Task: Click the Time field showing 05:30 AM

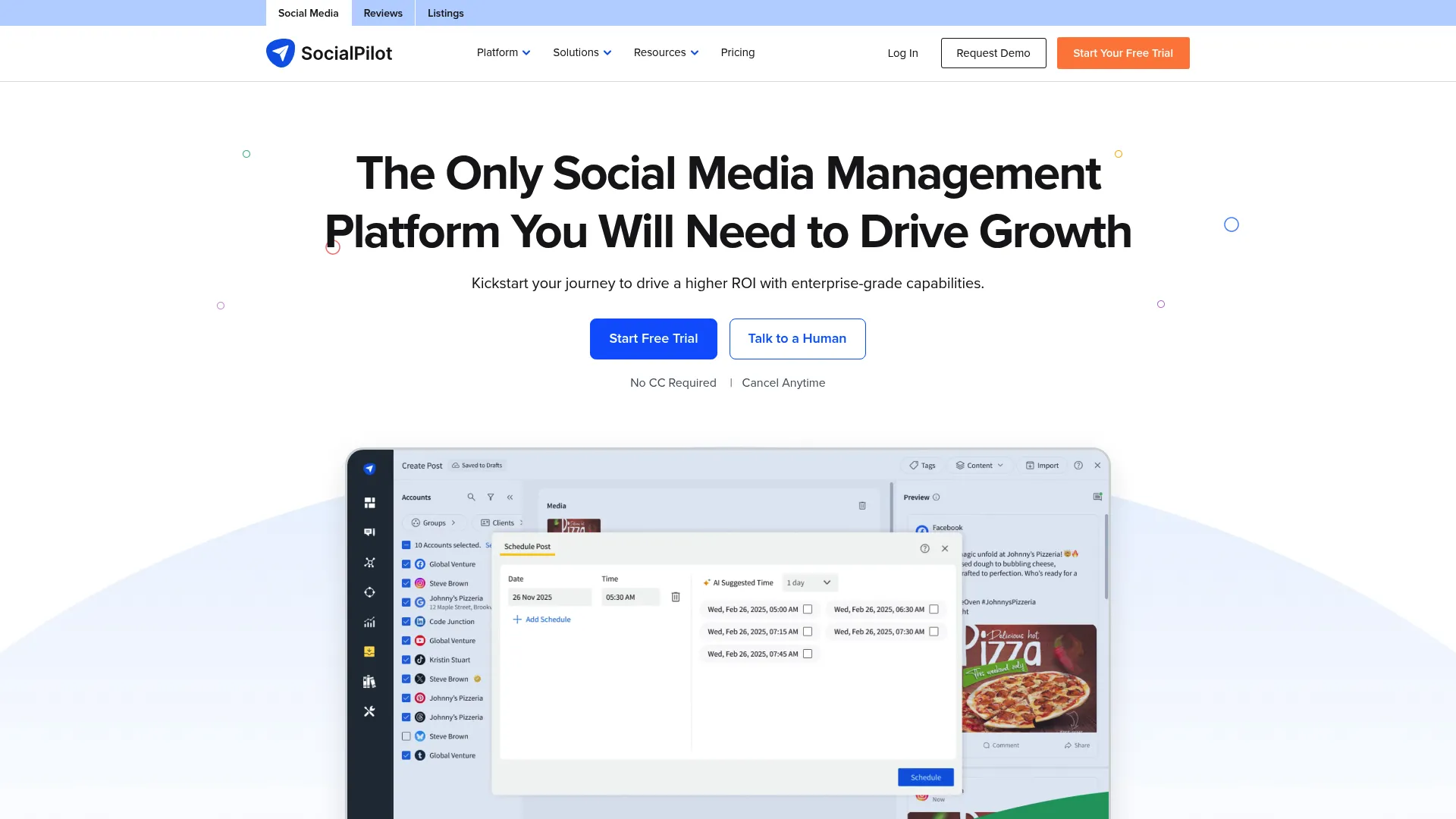Action: [631, 598]
